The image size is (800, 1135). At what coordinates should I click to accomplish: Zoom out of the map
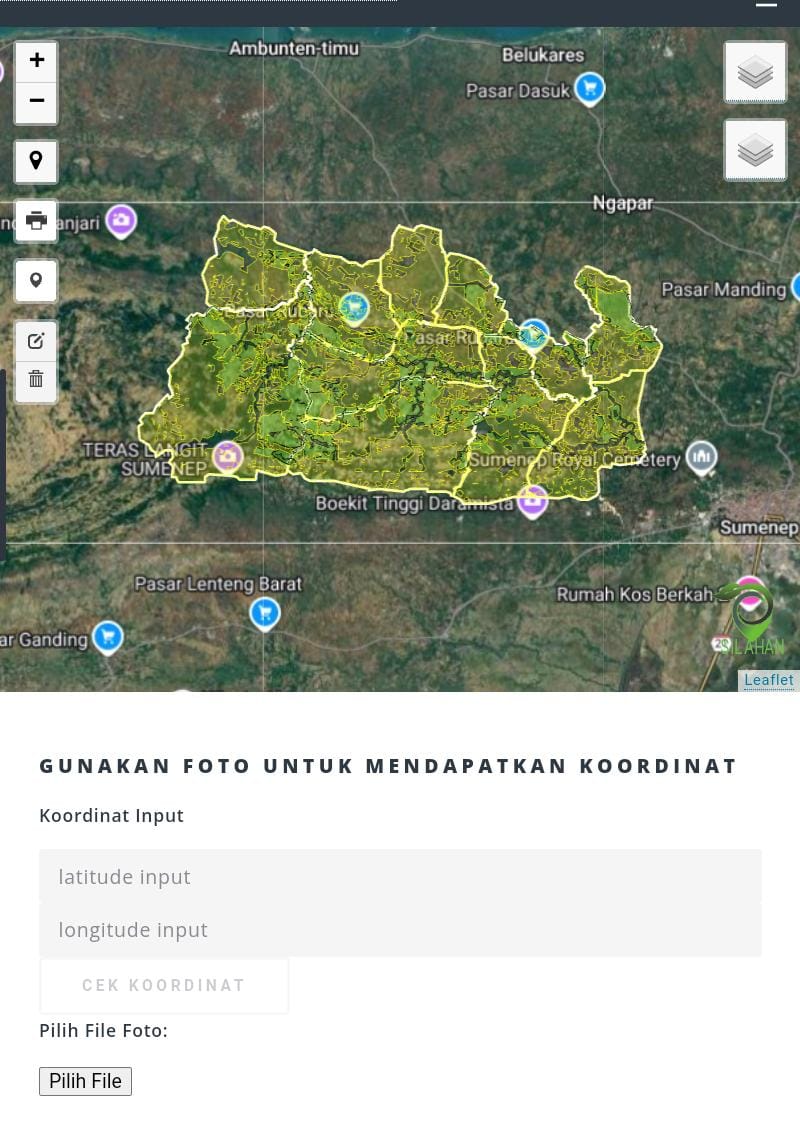(36, 102)
